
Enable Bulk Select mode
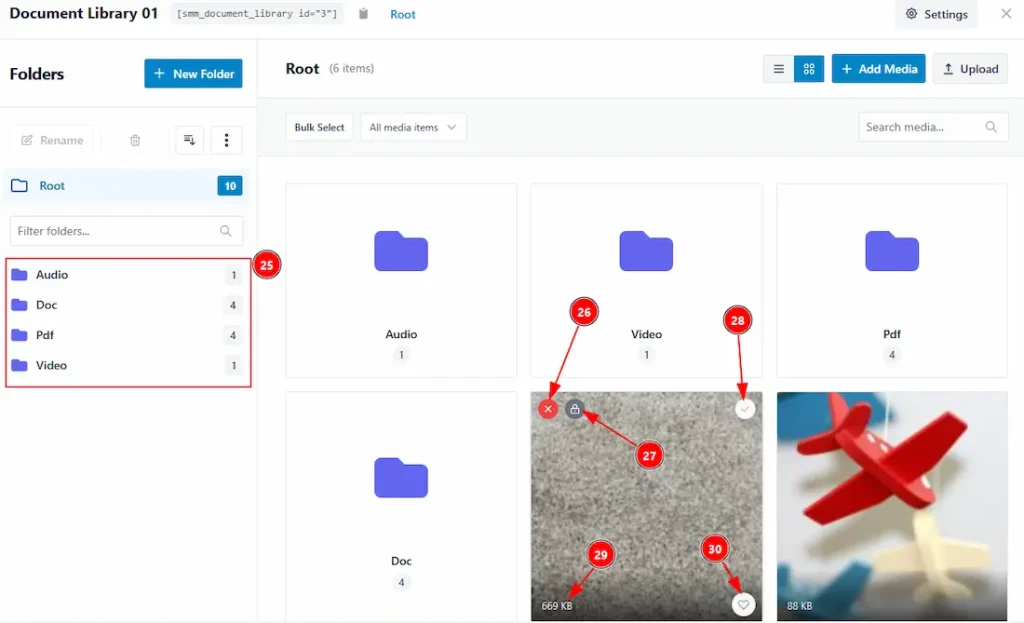pos(319,127)
